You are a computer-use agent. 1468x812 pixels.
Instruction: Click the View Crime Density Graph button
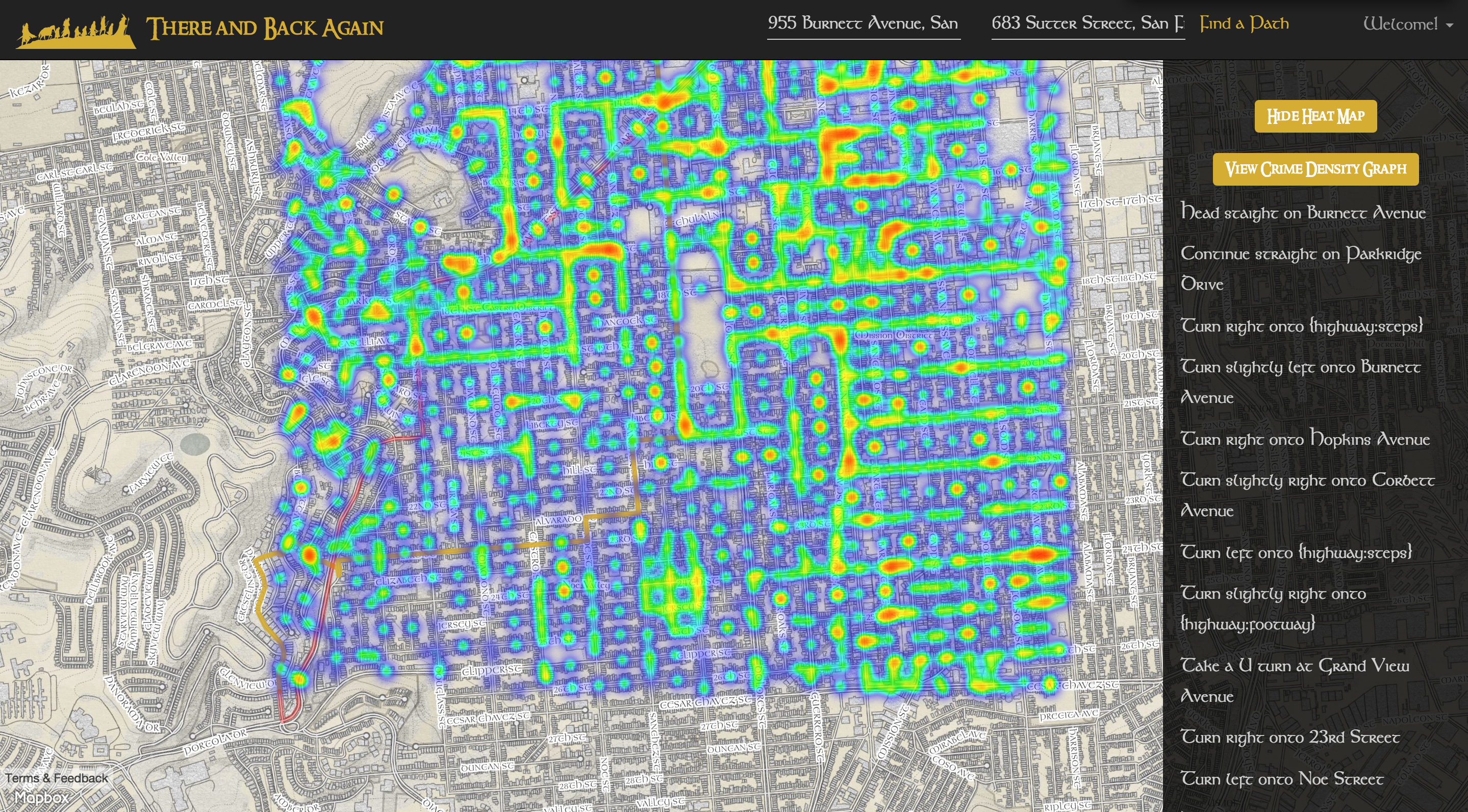(x=1313, y=168)
